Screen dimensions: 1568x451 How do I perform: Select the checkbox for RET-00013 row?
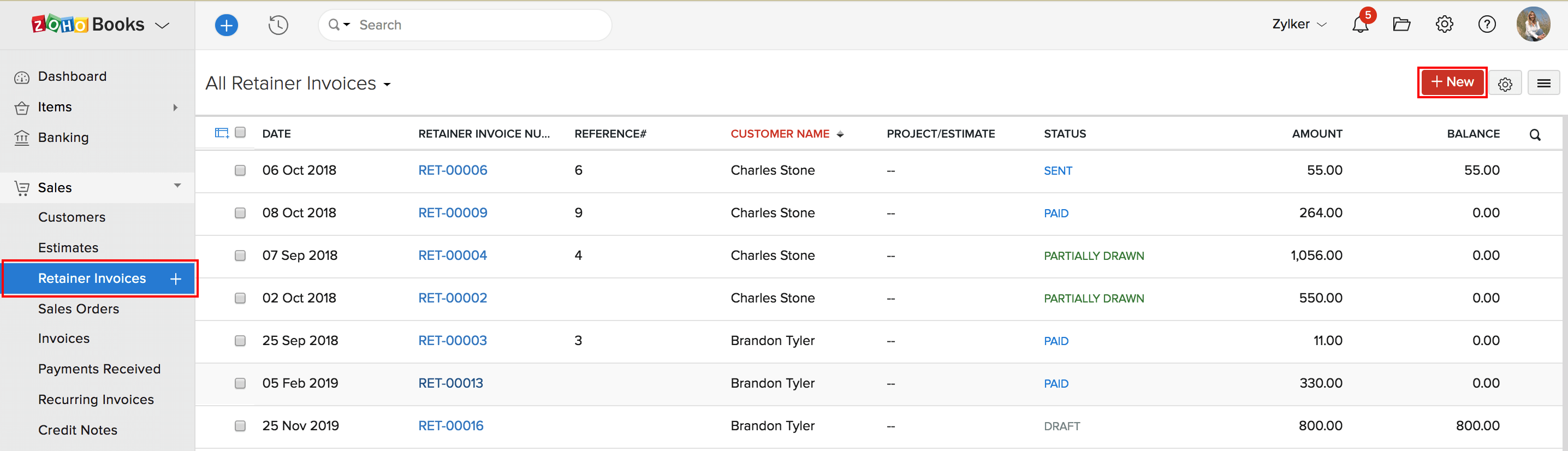click(240, 383)
